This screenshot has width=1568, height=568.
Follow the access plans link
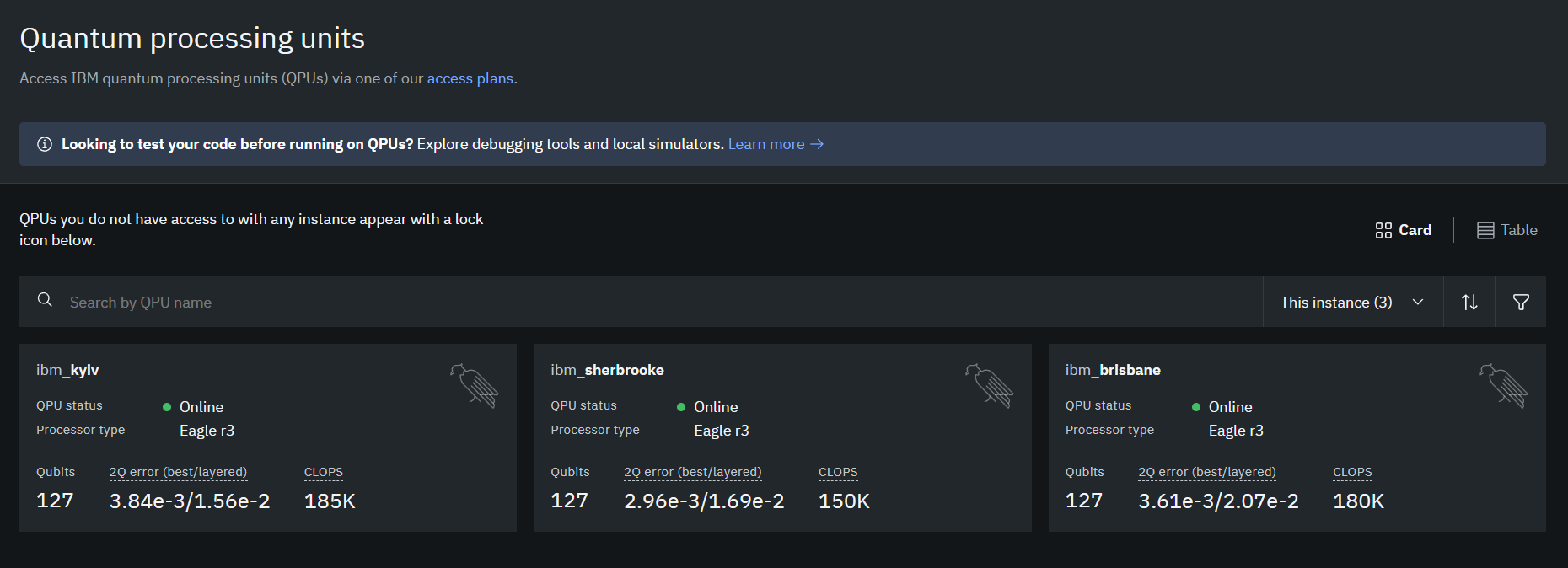coord(470,78)
